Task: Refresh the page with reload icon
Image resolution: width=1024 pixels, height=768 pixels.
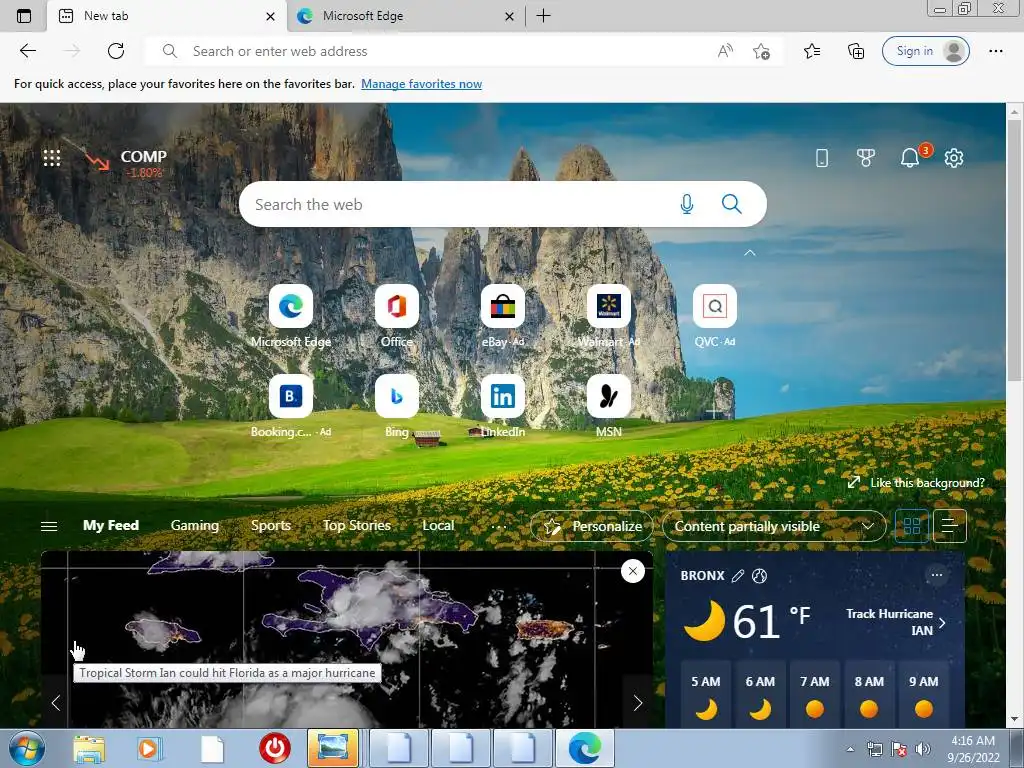Action: [116, 51]
